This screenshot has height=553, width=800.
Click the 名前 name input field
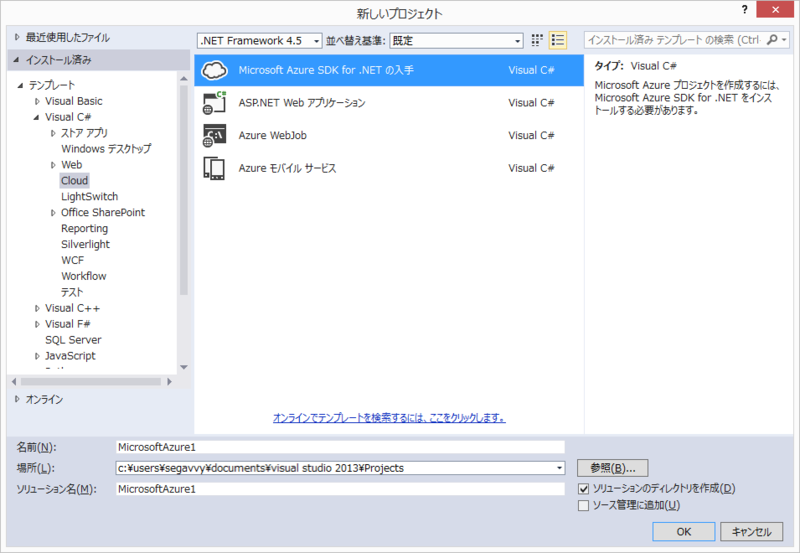(x=340, y=447)
